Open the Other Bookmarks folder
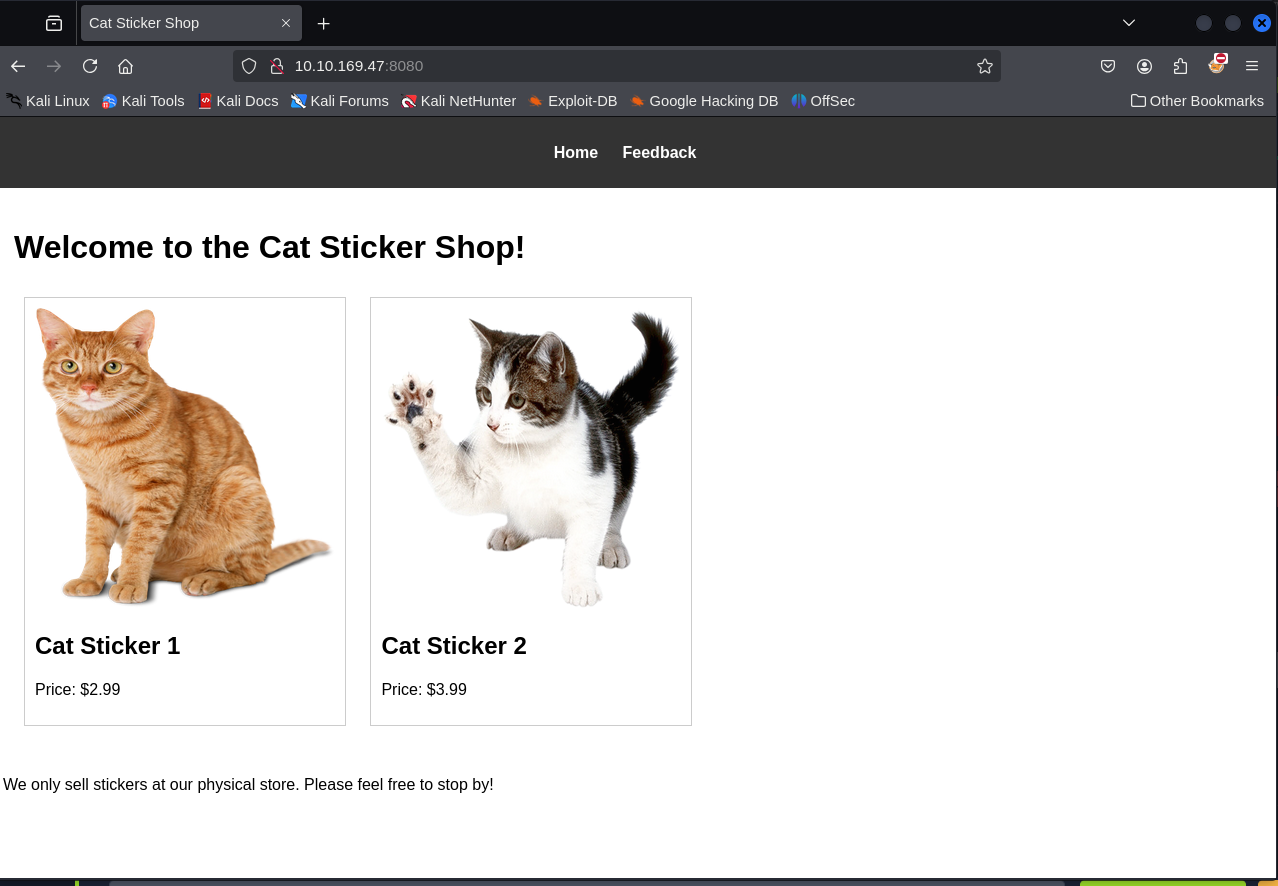 coord(1197,101)
